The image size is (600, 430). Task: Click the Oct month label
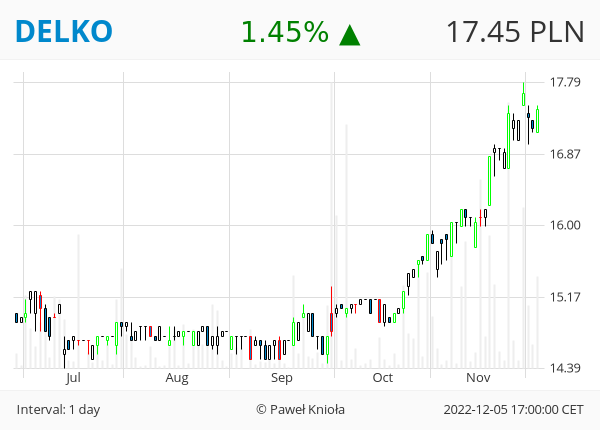point(383,378)
